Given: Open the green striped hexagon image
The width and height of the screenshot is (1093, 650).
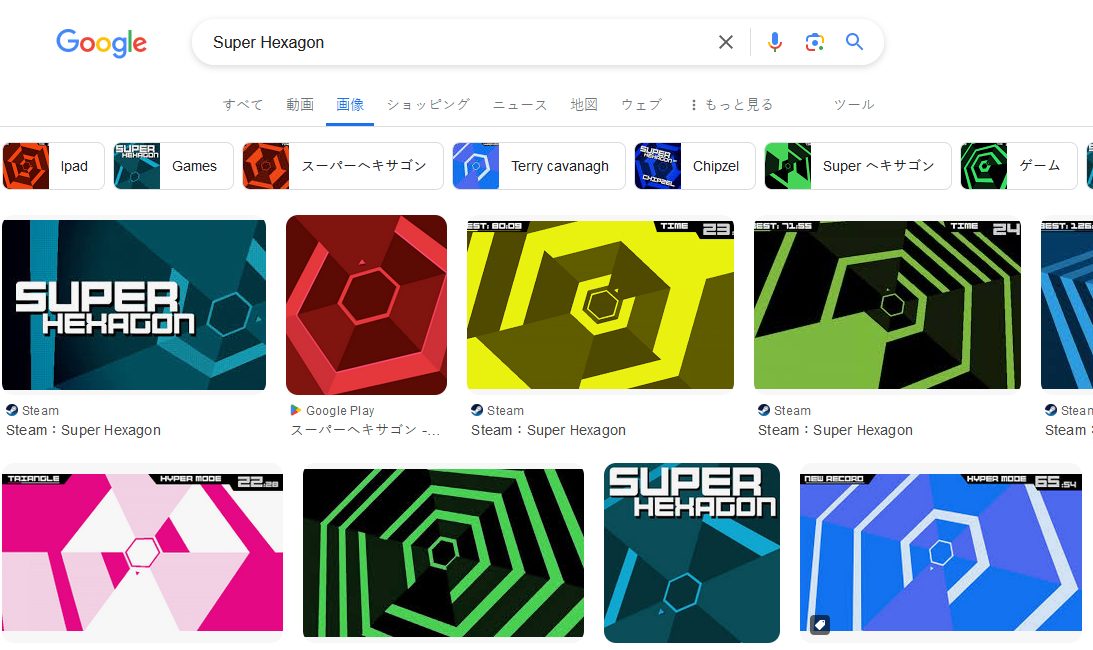Looking at the screenshot, I should click(443, 552).
